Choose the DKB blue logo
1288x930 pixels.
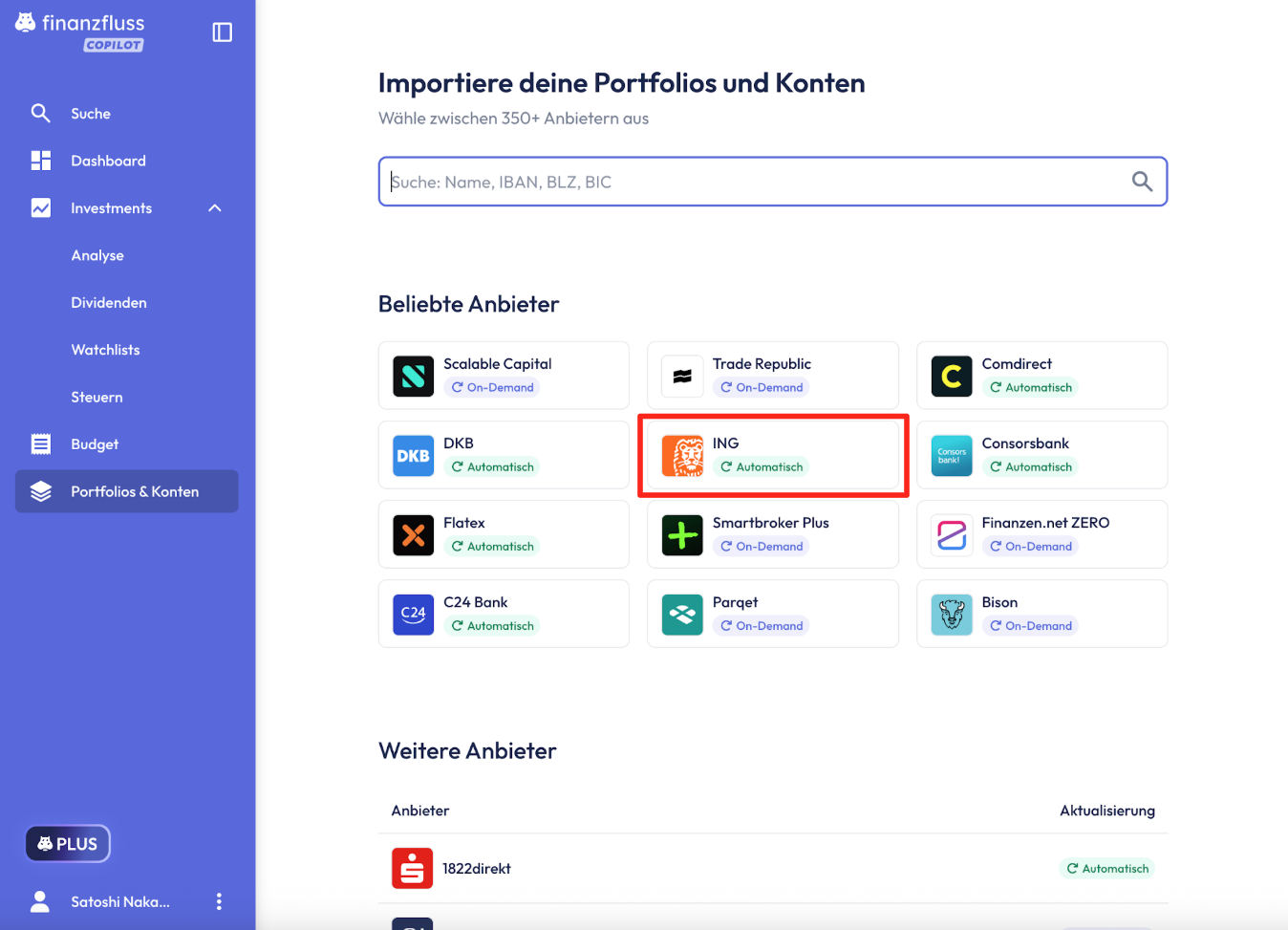(413, 456)
